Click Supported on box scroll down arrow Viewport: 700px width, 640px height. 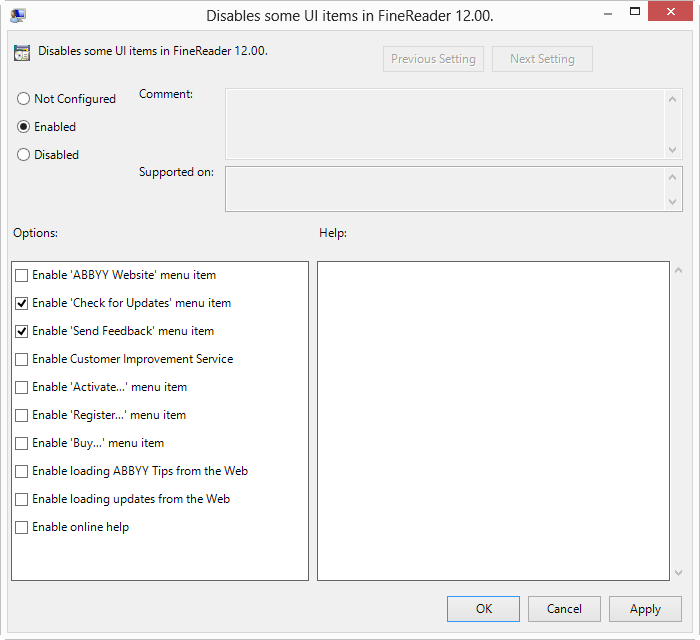click(673, 202)
